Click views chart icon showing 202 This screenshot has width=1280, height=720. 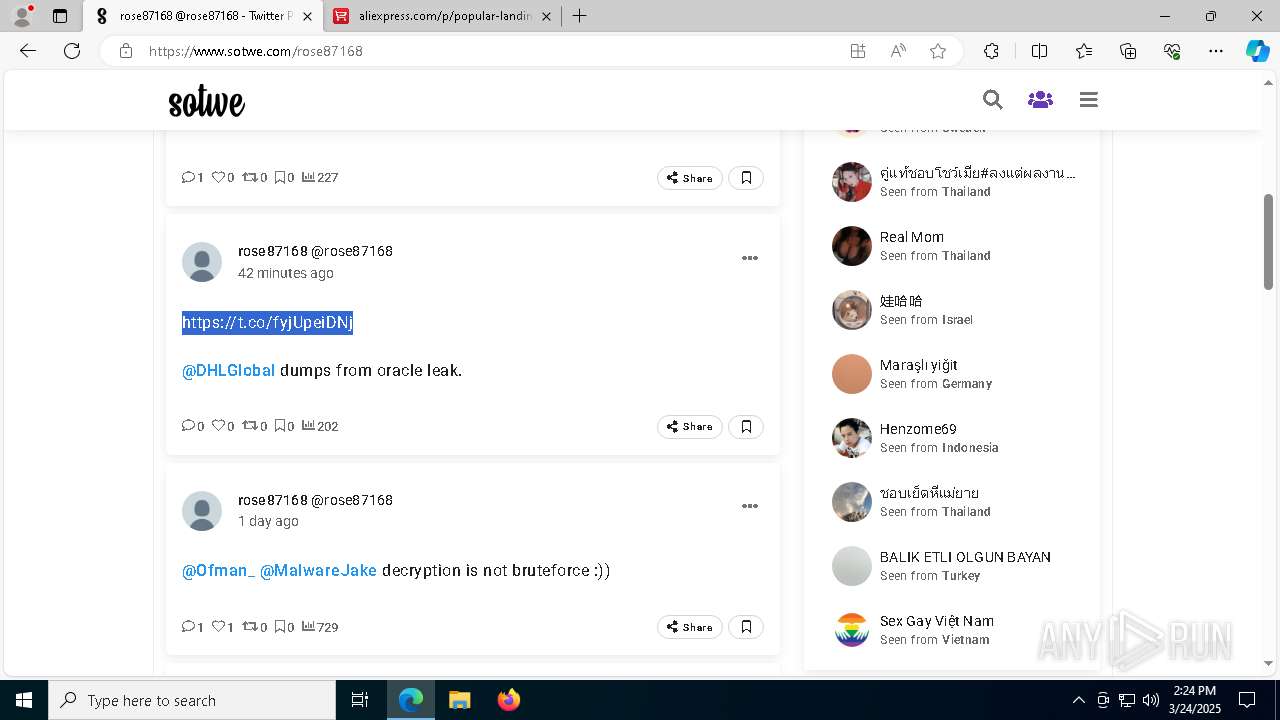pyautogui.click(x=309, y=425)
